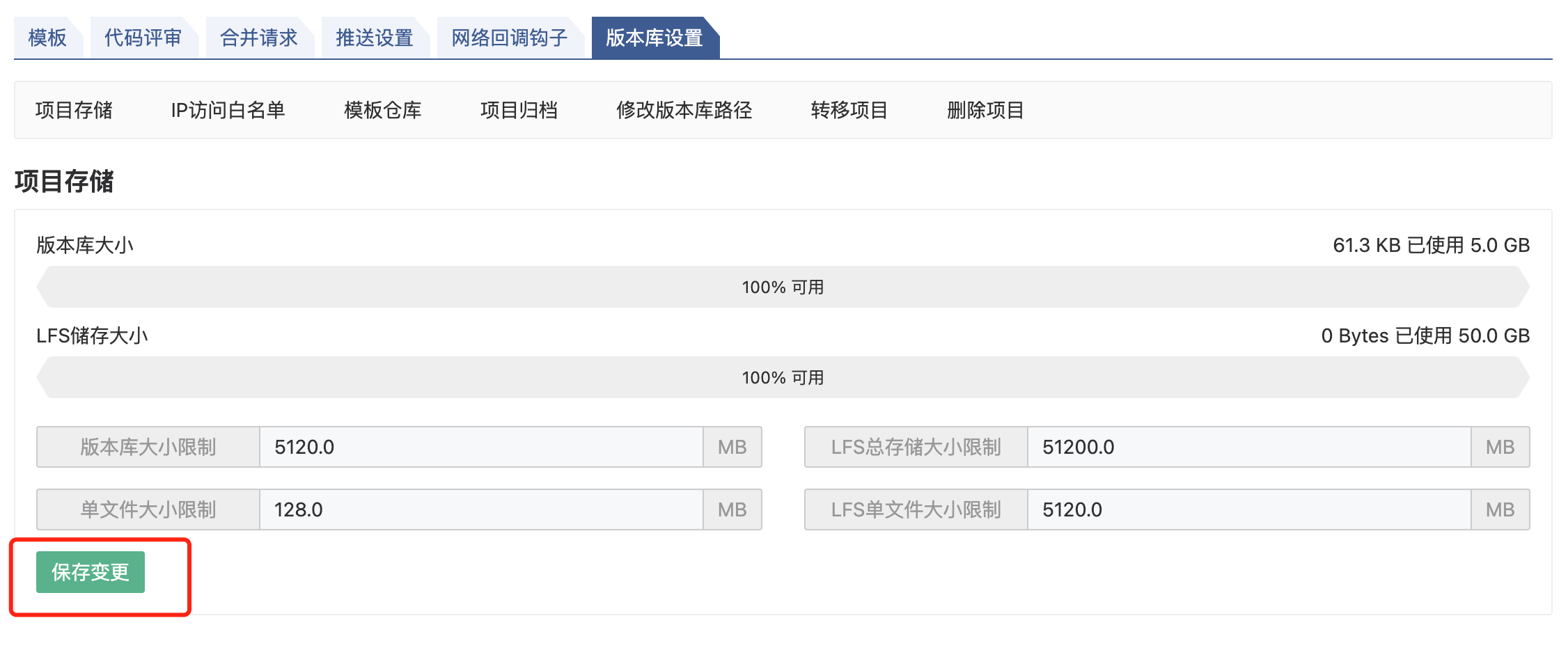Screen dimensions: 1568x664
Task: Click the 版本库大小 usage progress bar
Action: (x=783, y=287)
